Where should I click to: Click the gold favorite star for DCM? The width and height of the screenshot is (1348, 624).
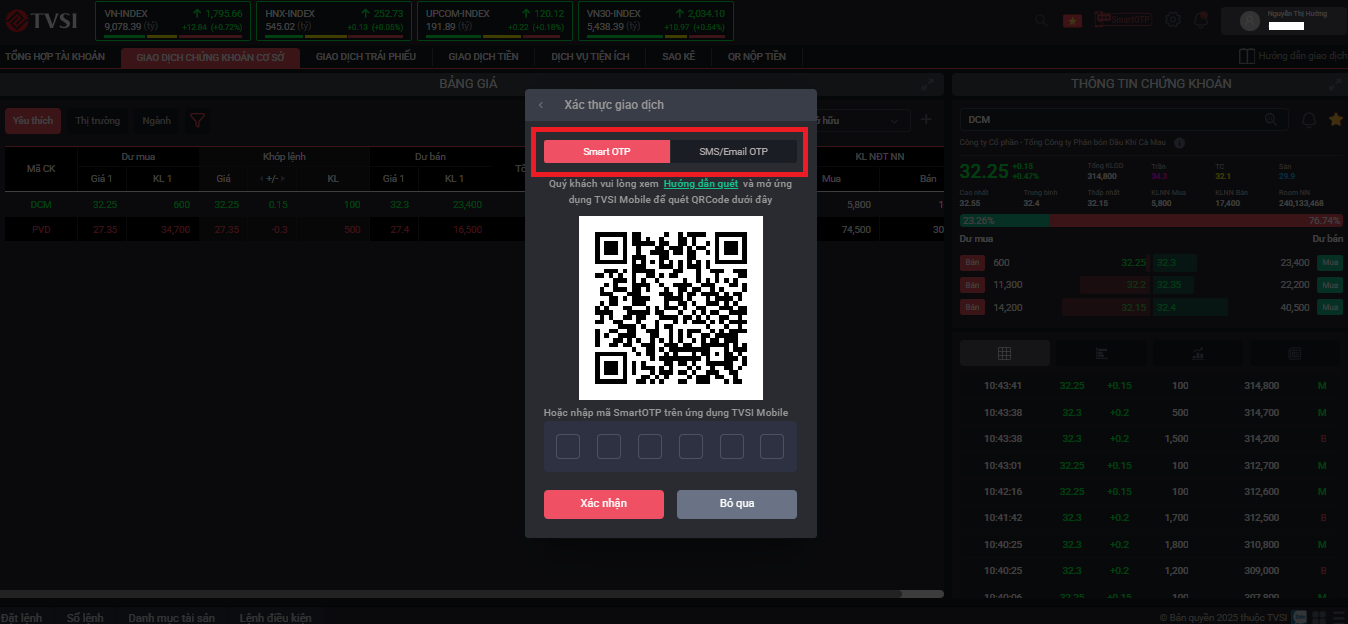pos(1335,120)
